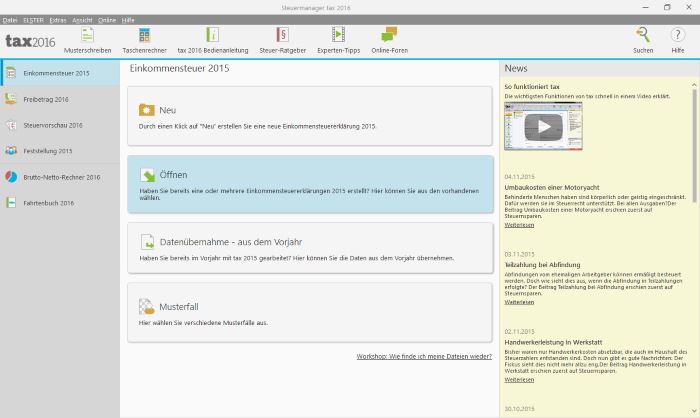Screen dimensions: 700x418
Task: Open the Hilfe menu in menu bar
Action: [128, 20]
